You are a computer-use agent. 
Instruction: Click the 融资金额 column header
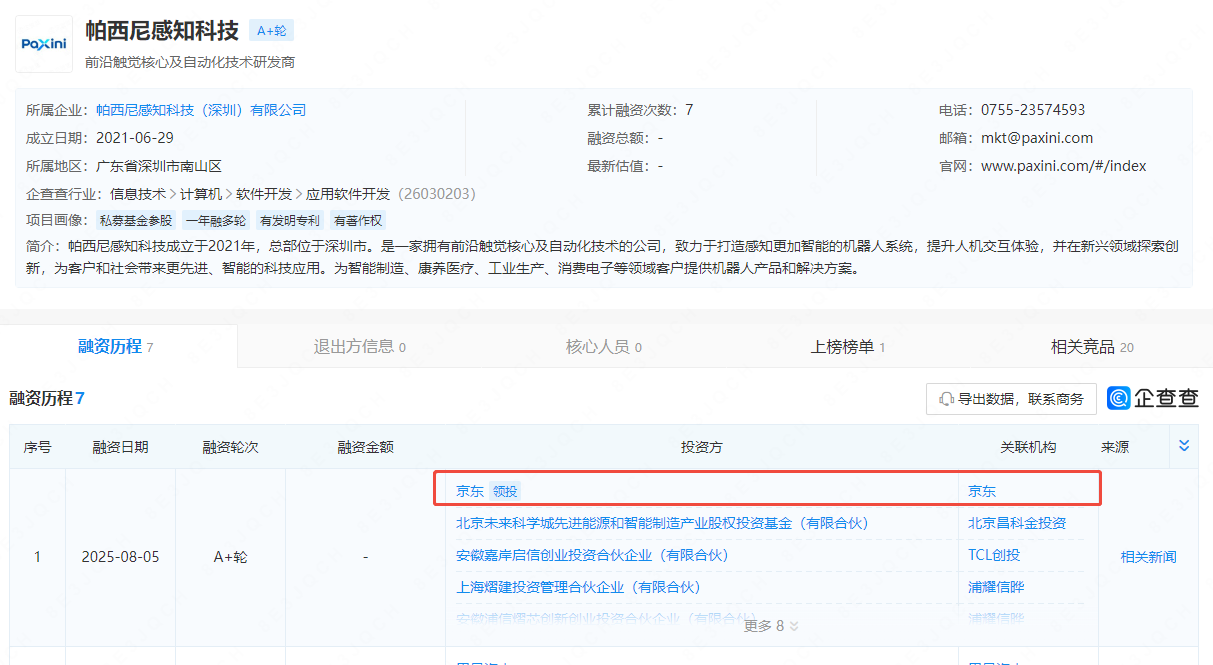pos(365,447)
